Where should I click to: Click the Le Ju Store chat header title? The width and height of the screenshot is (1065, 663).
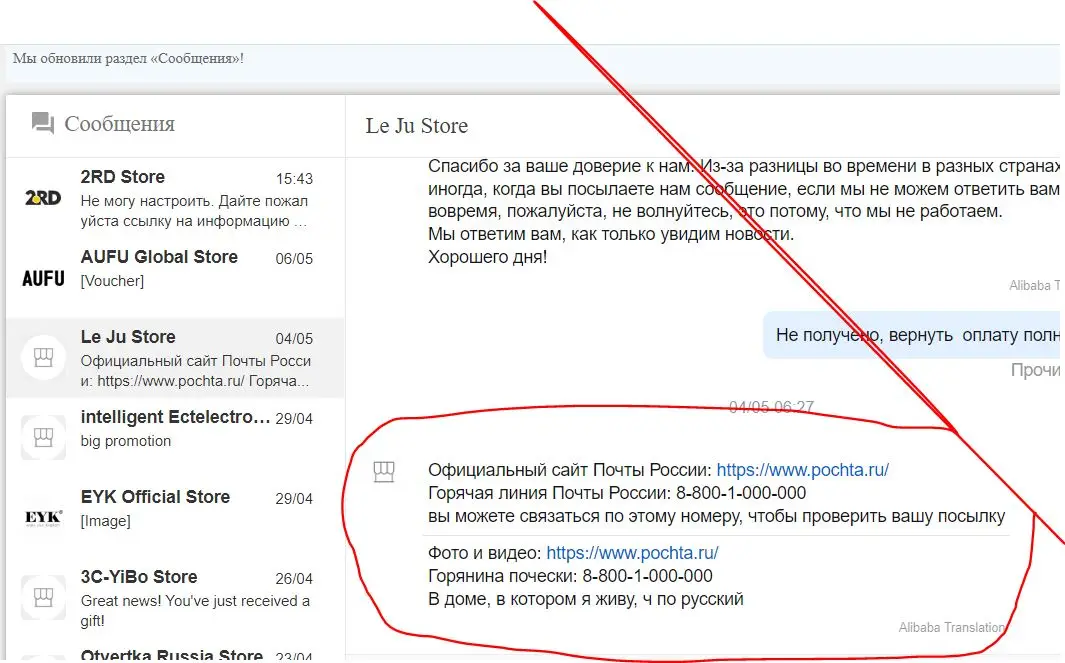[416, 126]
